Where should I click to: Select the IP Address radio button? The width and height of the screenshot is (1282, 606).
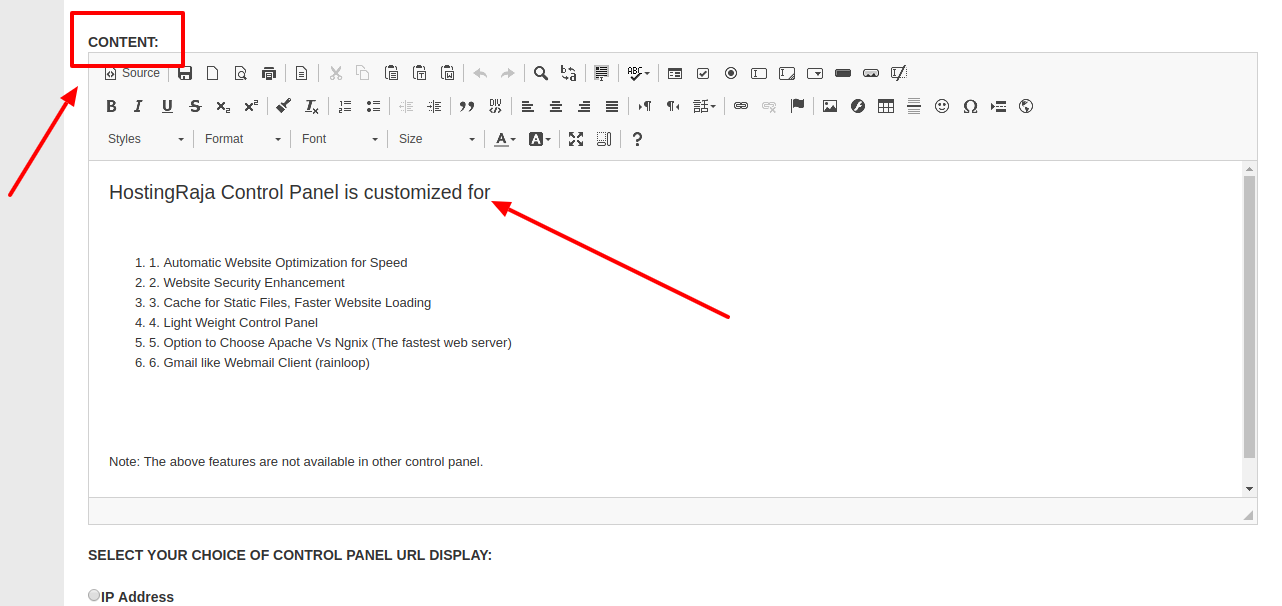[x=94, y=595]
